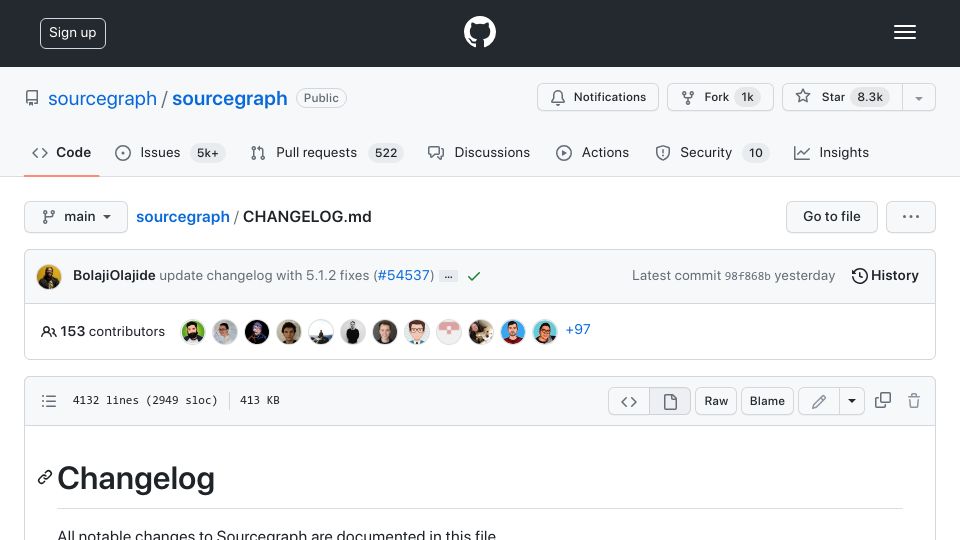The height and width of the screenshot is (540, 960).
Task: Click the 413 KB file size text
Action: (x=260, y=400)
